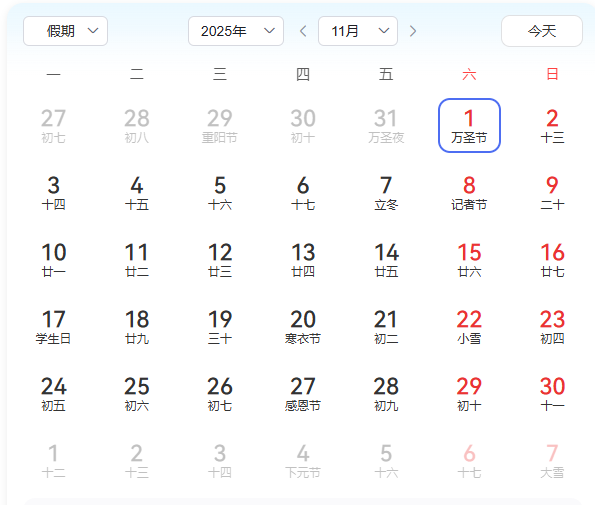Select November 24 初五

coord(53,394)
